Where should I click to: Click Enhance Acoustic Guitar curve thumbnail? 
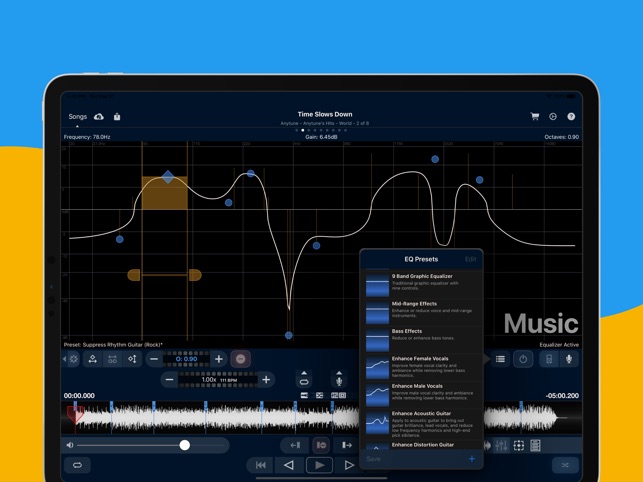point(377,422)
